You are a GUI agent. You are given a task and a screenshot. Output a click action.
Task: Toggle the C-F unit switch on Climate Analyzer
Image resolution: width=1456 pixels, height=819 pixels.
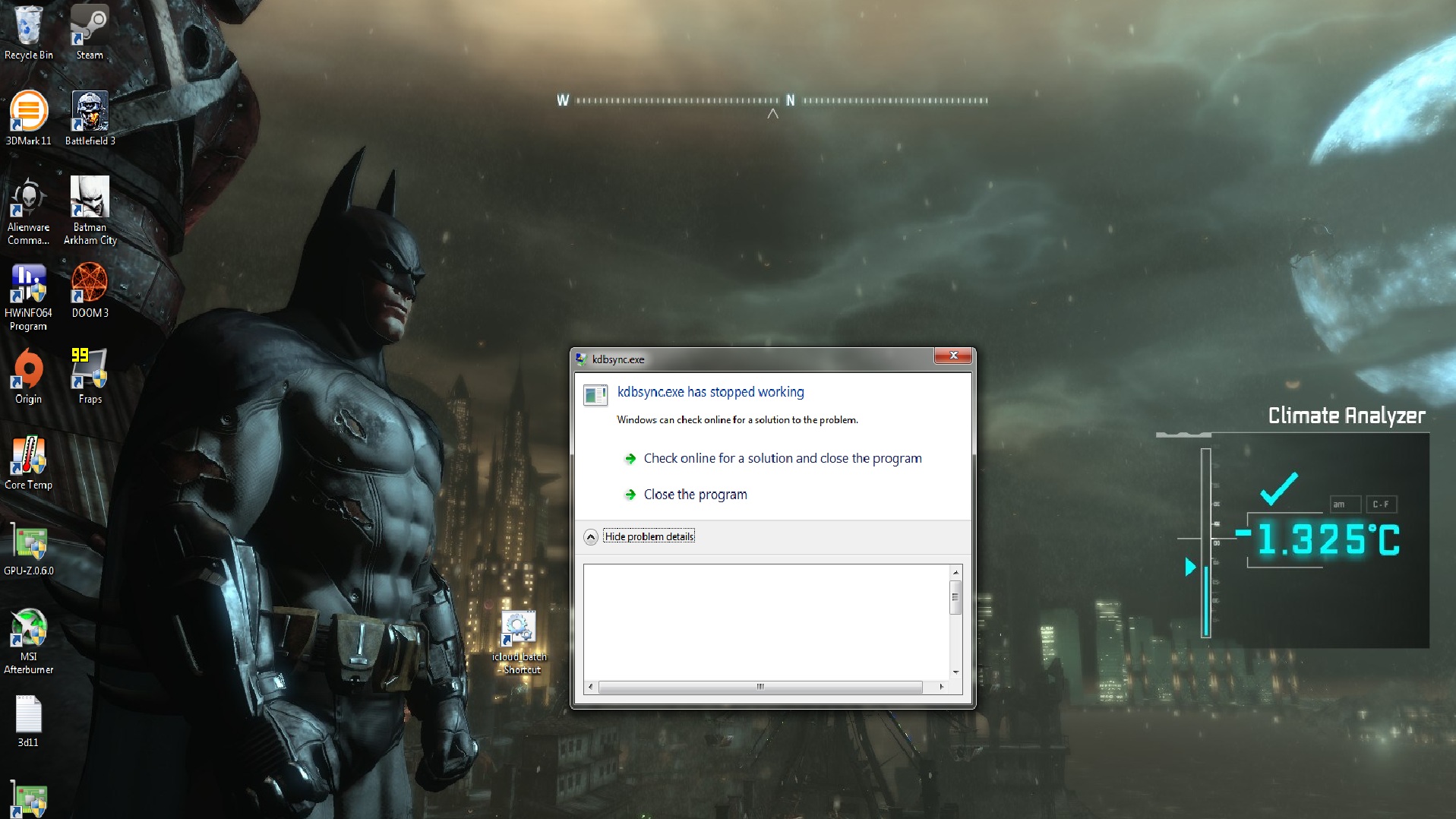point(1381,504)
